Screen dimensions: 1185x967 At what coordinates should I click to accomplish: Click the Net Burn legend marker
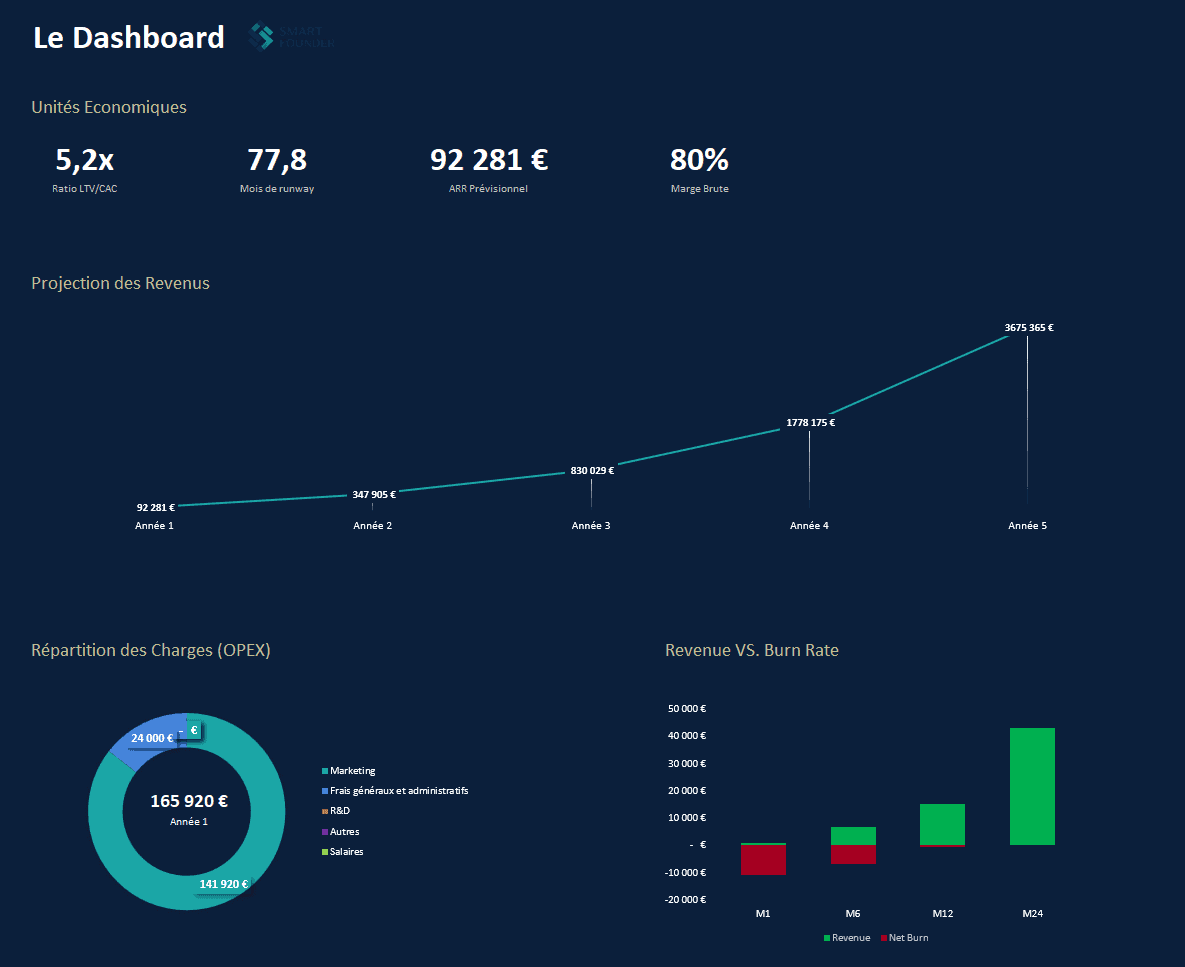tap(884, 938)
